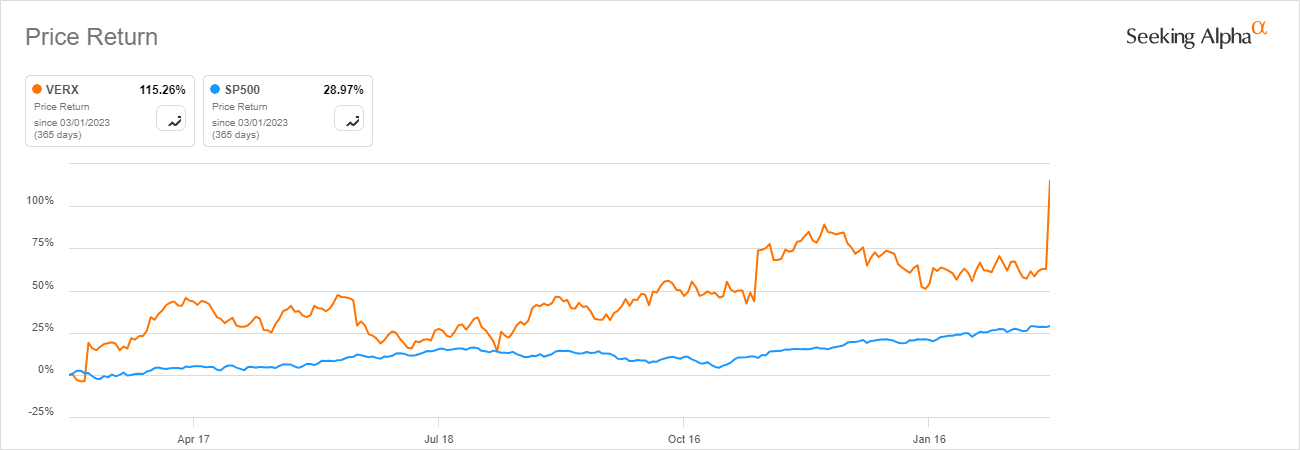1300x450 pixels.
Task: Click the VERX spike at chart end
Action: pyautogui.click(x=1048, y=200)
